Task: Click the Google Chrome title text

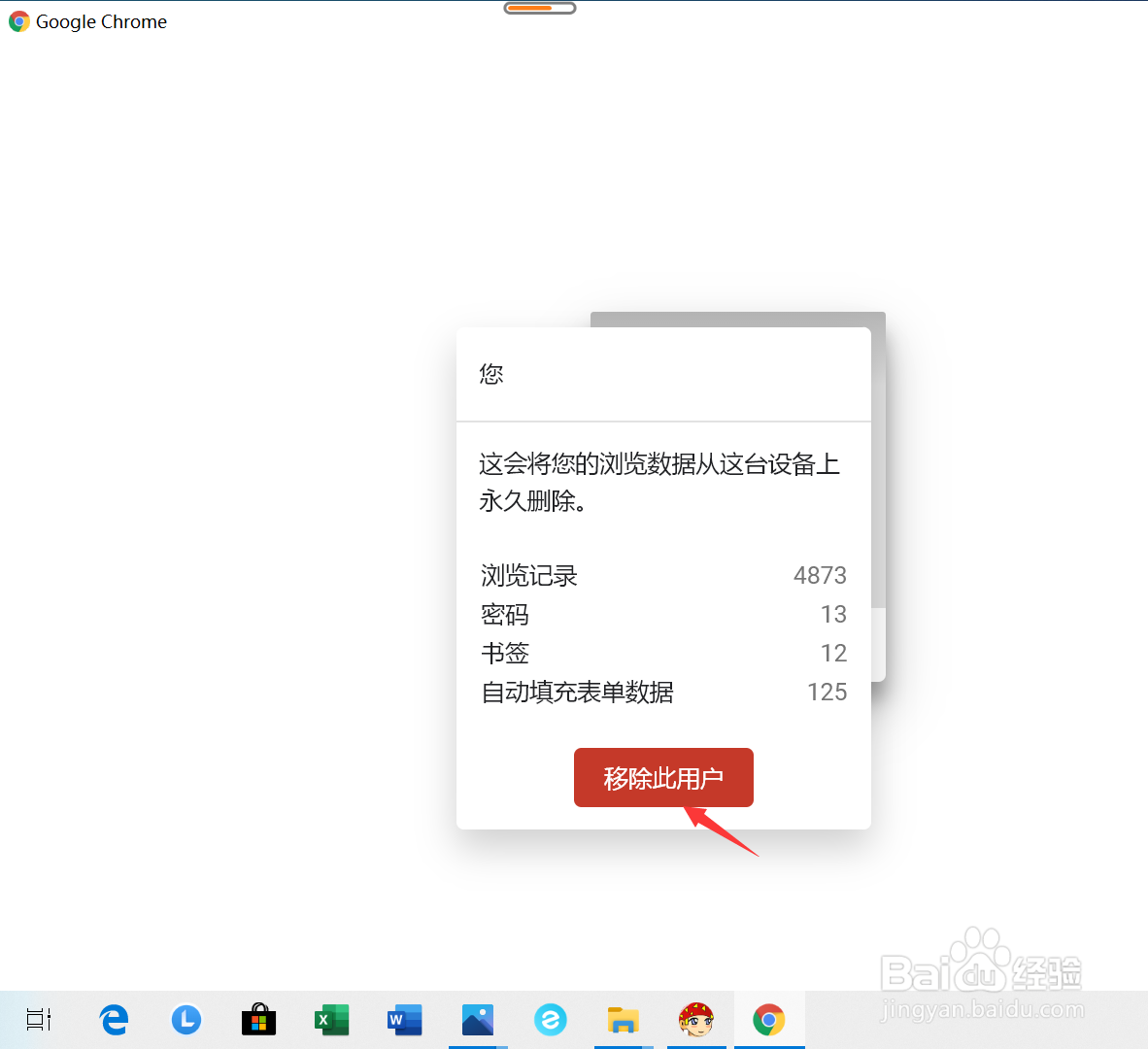Action: 101,22
